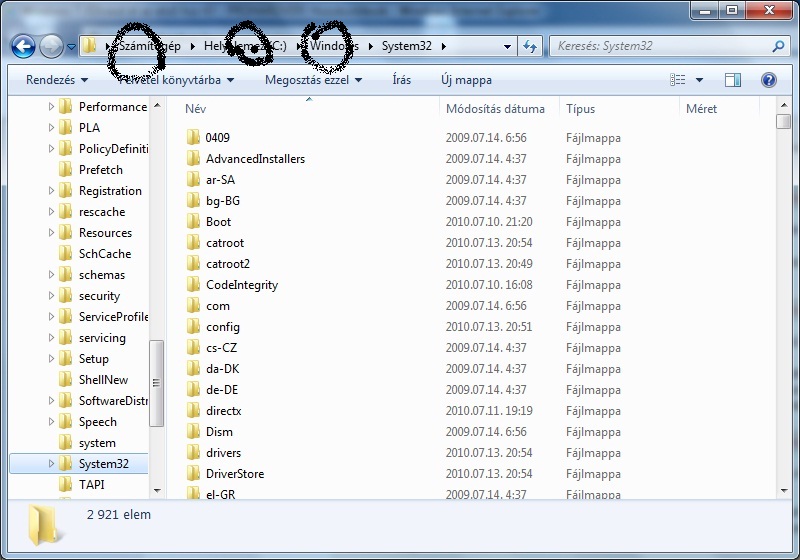Select the catroot folder icon
Viewport: 800px width, 560px height.
tap(193, 242)
